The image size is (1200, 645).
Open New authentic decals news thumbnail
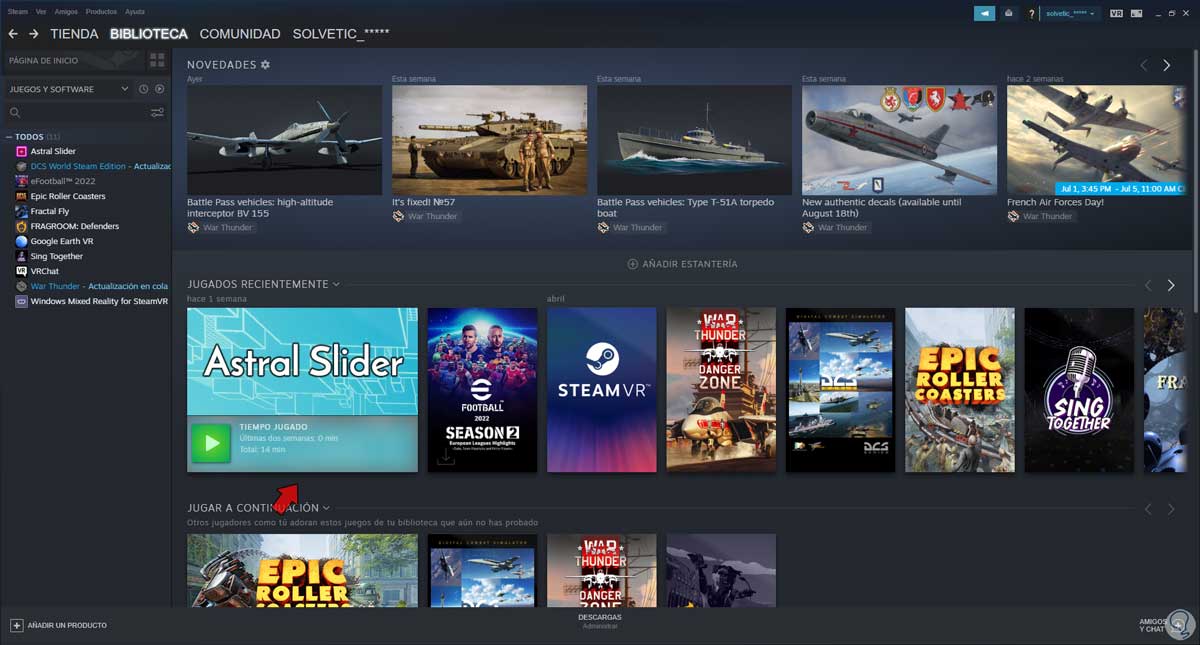(x=899, y=140)
